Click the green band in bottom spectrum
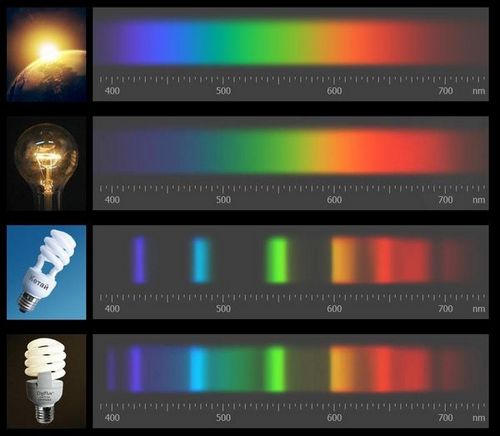Image resolution: width=500 pixels, height=436 pixels. [275, 369]
